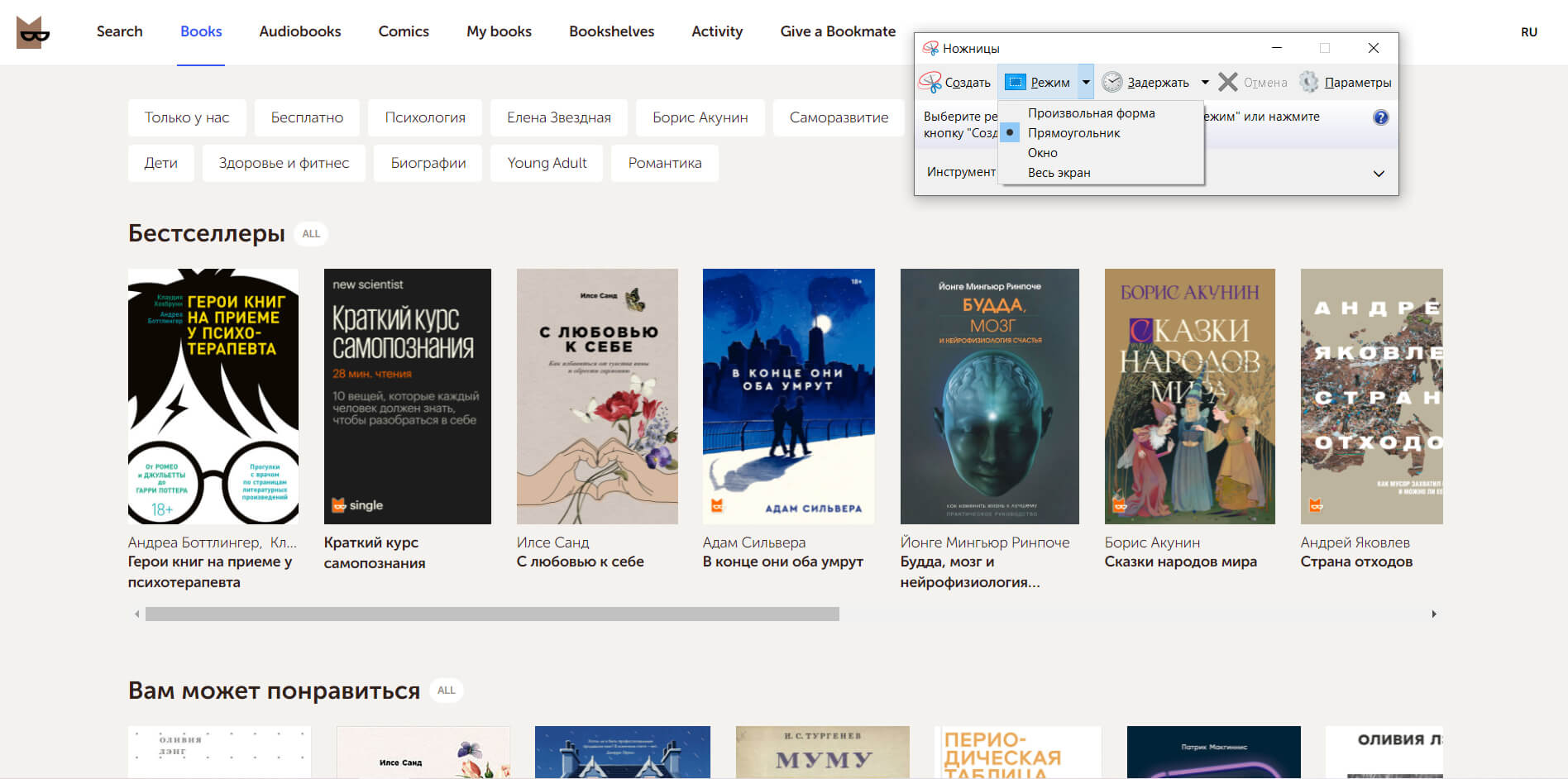
Task: Show ALL Бестселлеры books
Action: click(311, 234)
